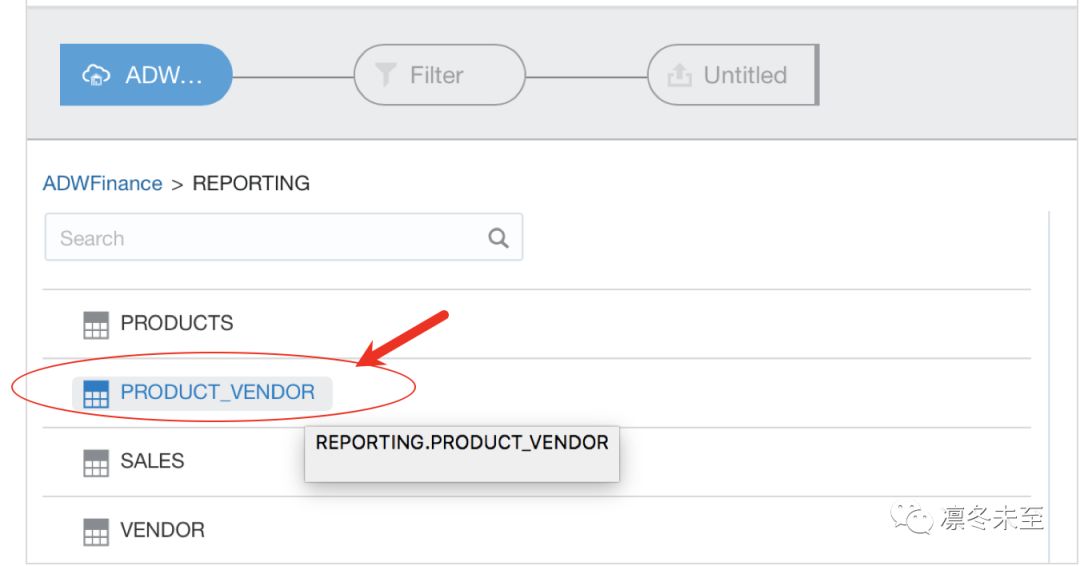Screen dimensions: 1080x566
Task: Open the ADWFinance breadcrumb link
Action: point(103,183)
